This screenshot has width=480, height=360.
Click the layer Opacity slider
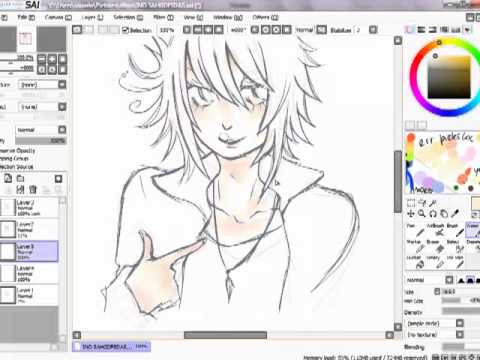(41, 141)
